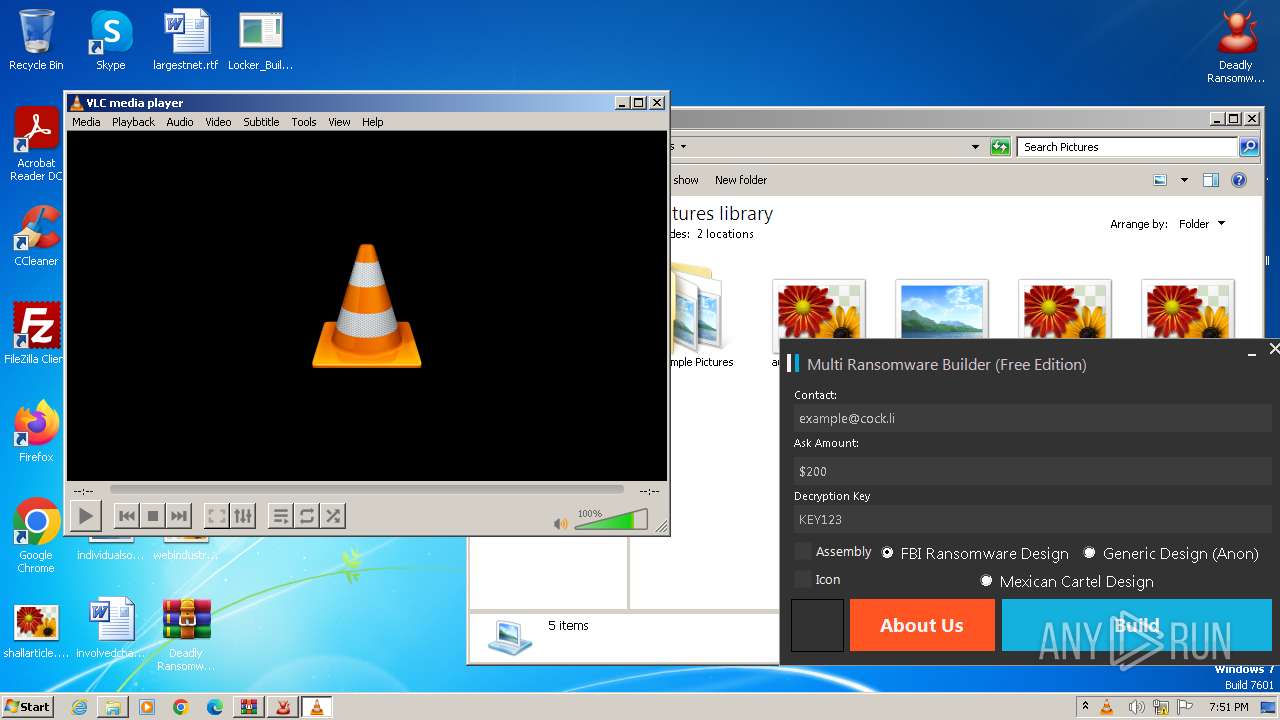Select the mountain lake picture thumbnail
Viewport: 1280px width, 720px height.
[x=942, y=309]
